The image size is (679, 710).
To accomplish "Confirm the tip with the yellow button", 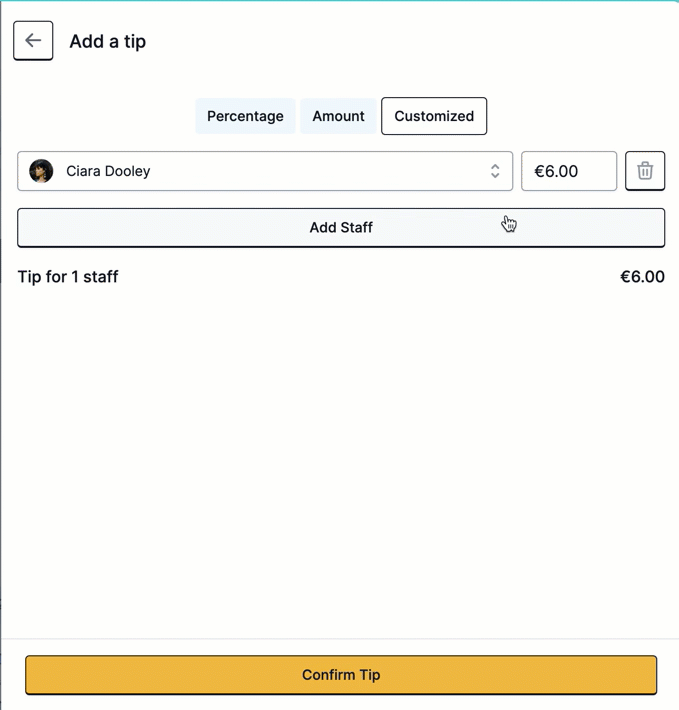I will point(341,675).
